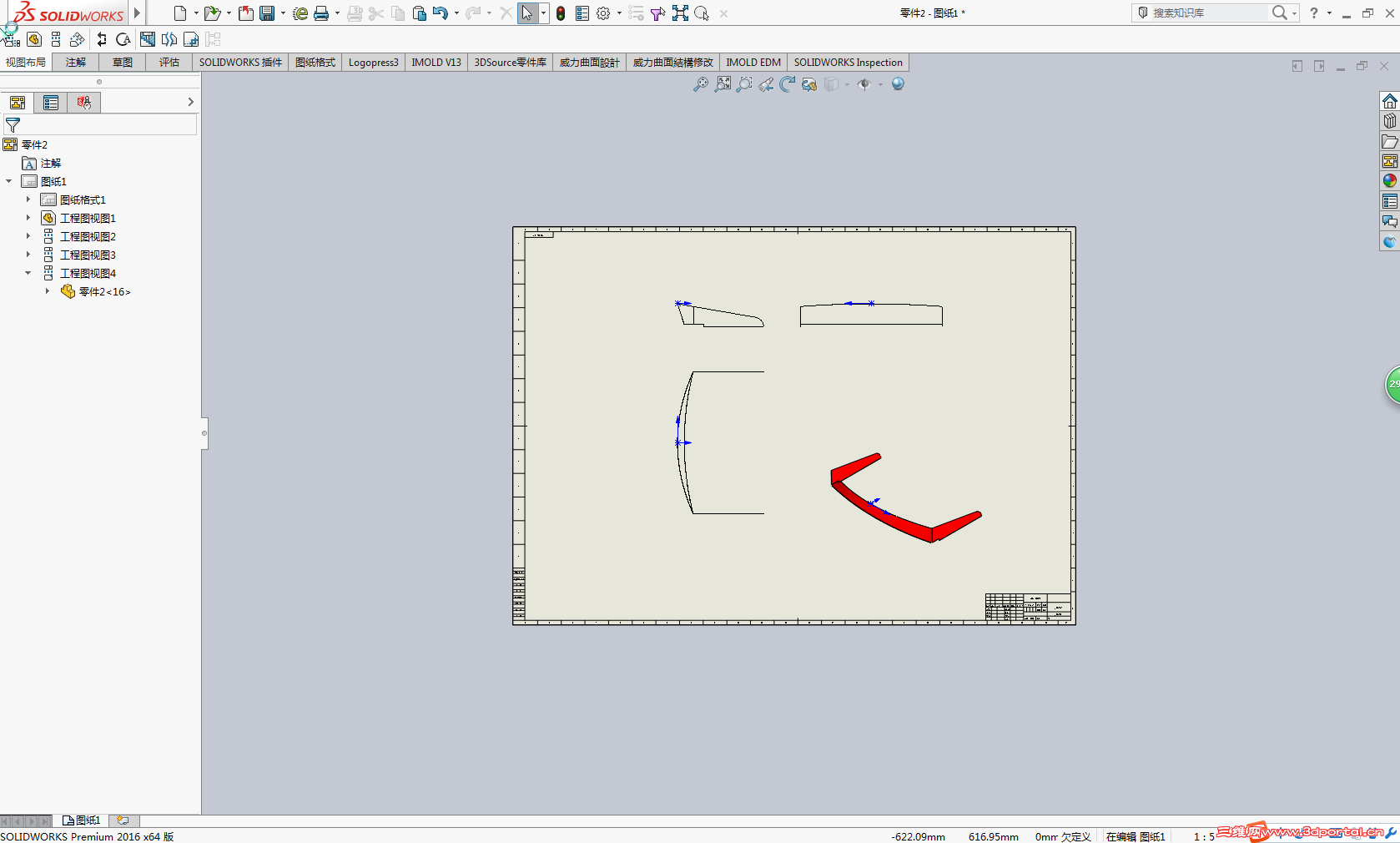Image resolution: width=1400 pixels, height=843 pixels.
Task: Collapse the 图纸1 tree node
Action: tap(9, 181)
